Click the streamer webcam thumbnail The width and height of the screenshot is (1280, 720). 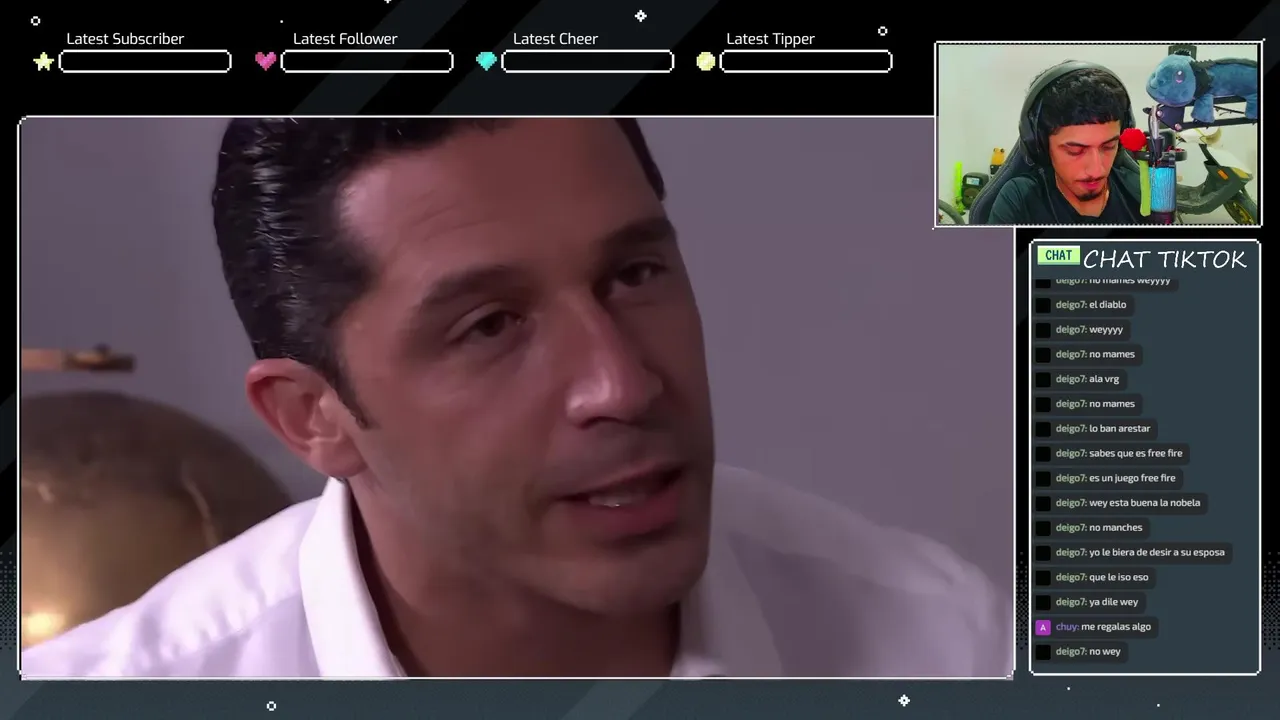(1098, 134)
